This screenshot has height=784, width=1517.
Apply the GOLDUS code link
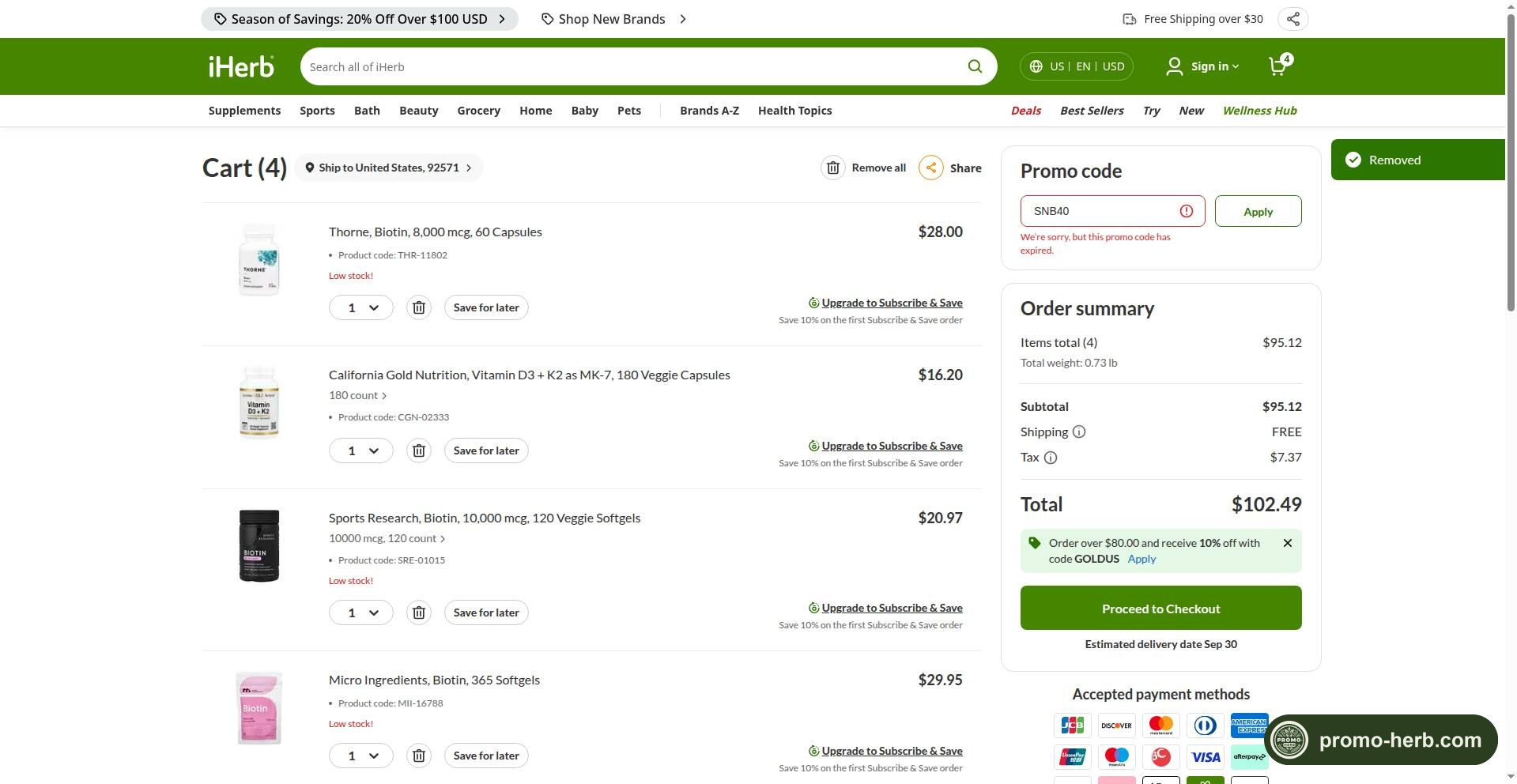pyautogui.click(x=1142, y=559)
